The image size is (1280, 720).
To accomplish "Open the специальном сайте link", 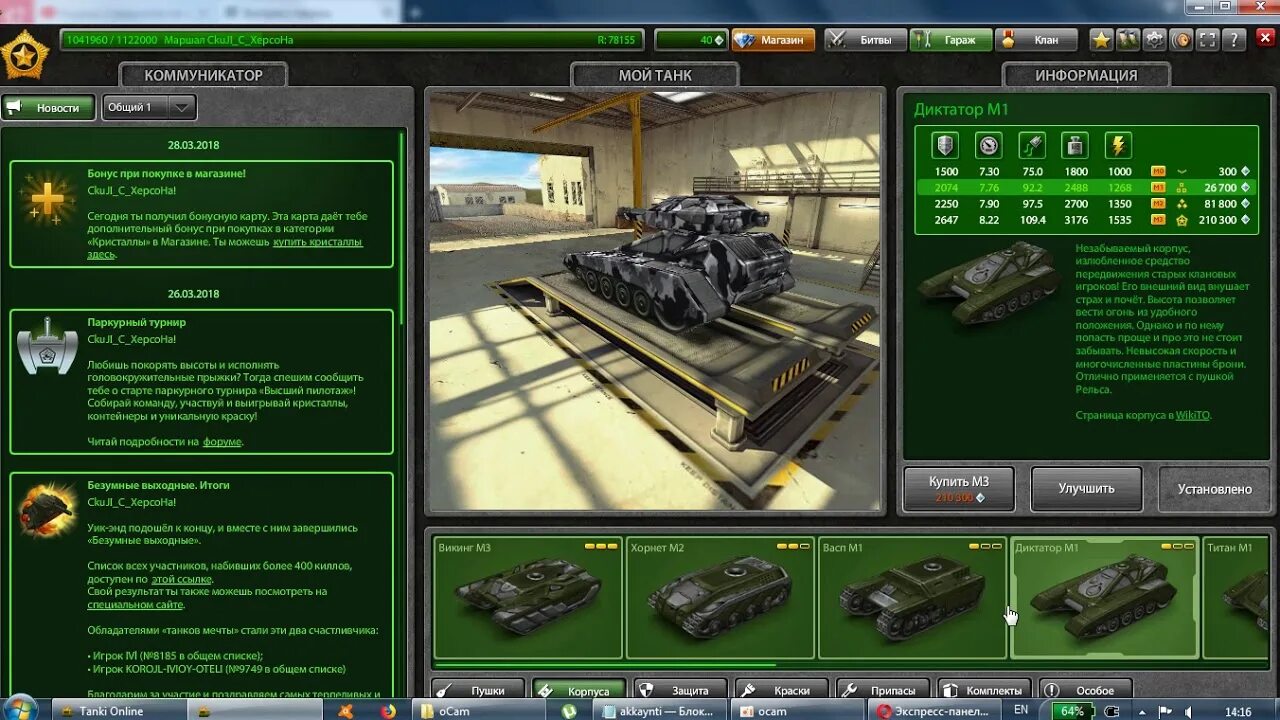I will [x=135, y=605].
